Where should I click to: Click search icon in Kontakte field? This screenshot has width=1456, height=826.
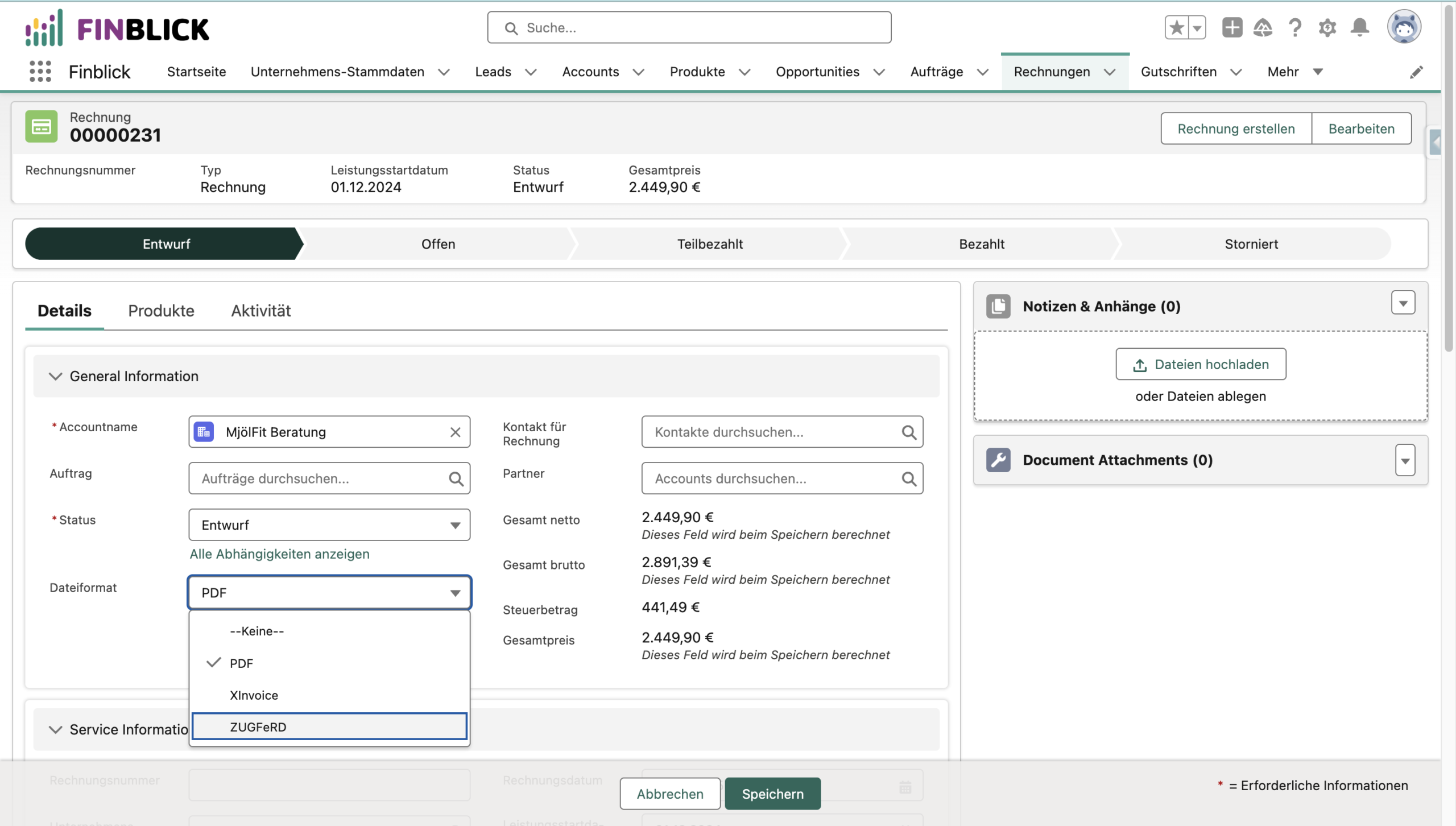(909, 432)
